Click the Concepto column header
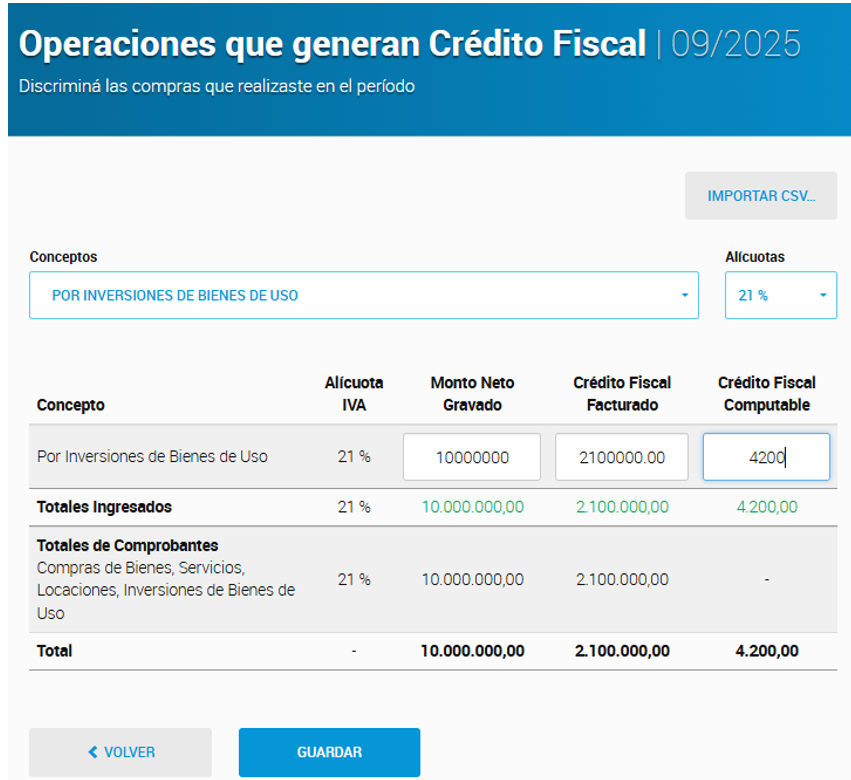The image size is (851, 780). (70, 405)
